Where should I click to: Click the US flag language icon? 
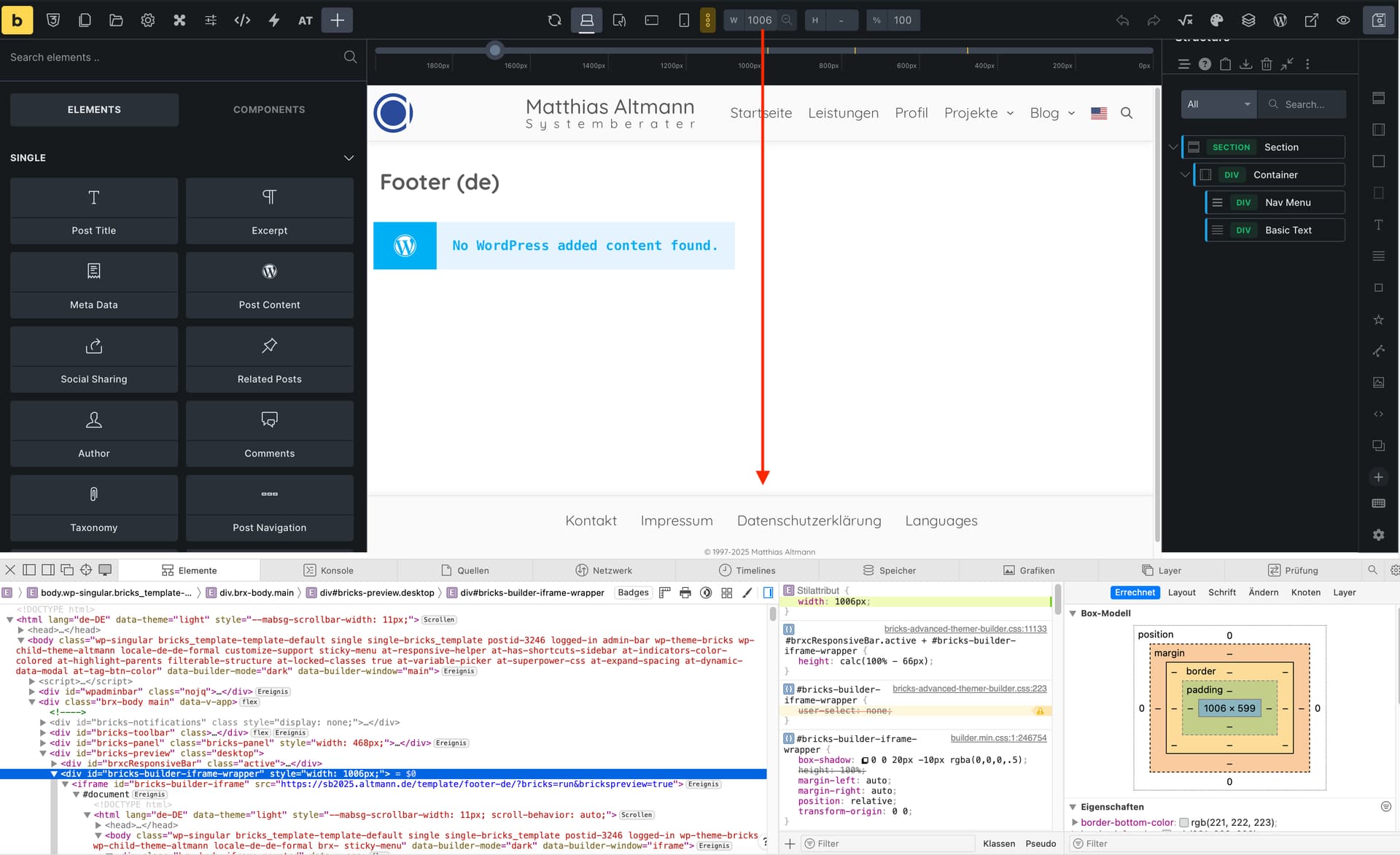click(x=1099, y=113)
